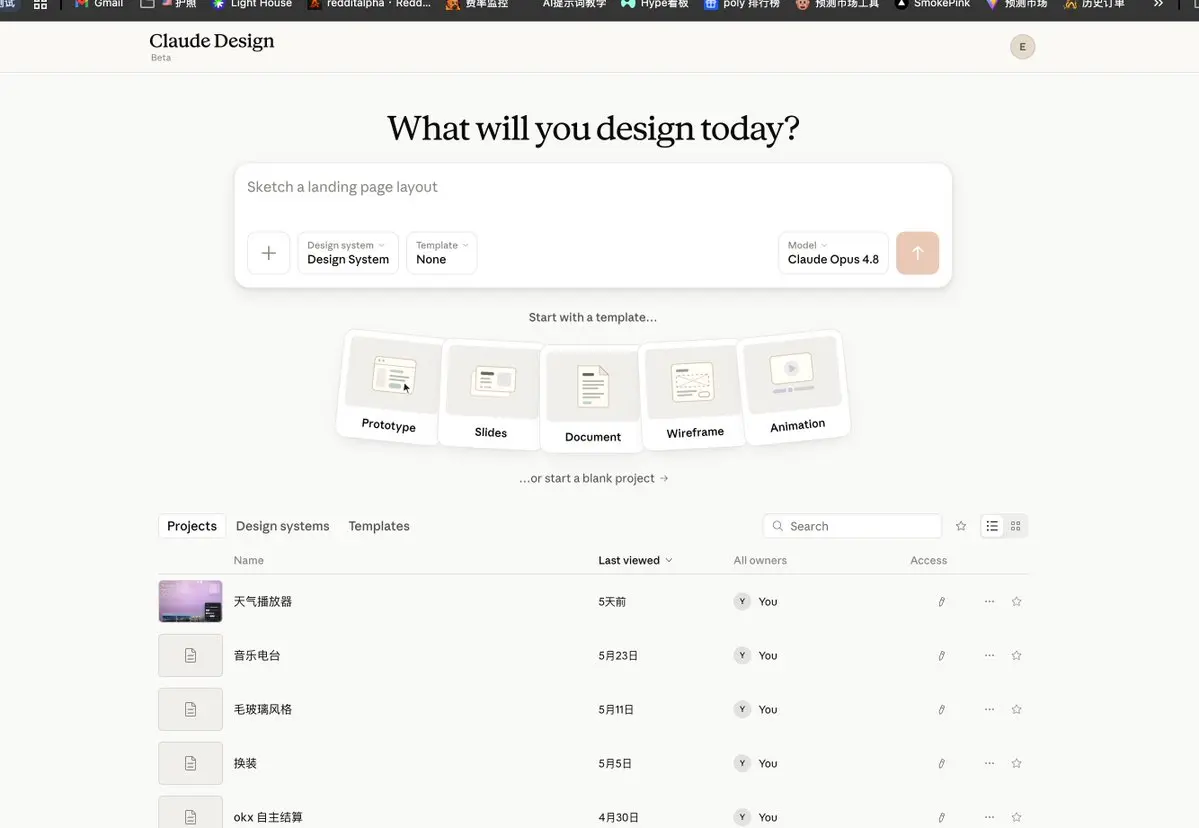
Task: Select the Design systems tab
Action: [282, 526]
